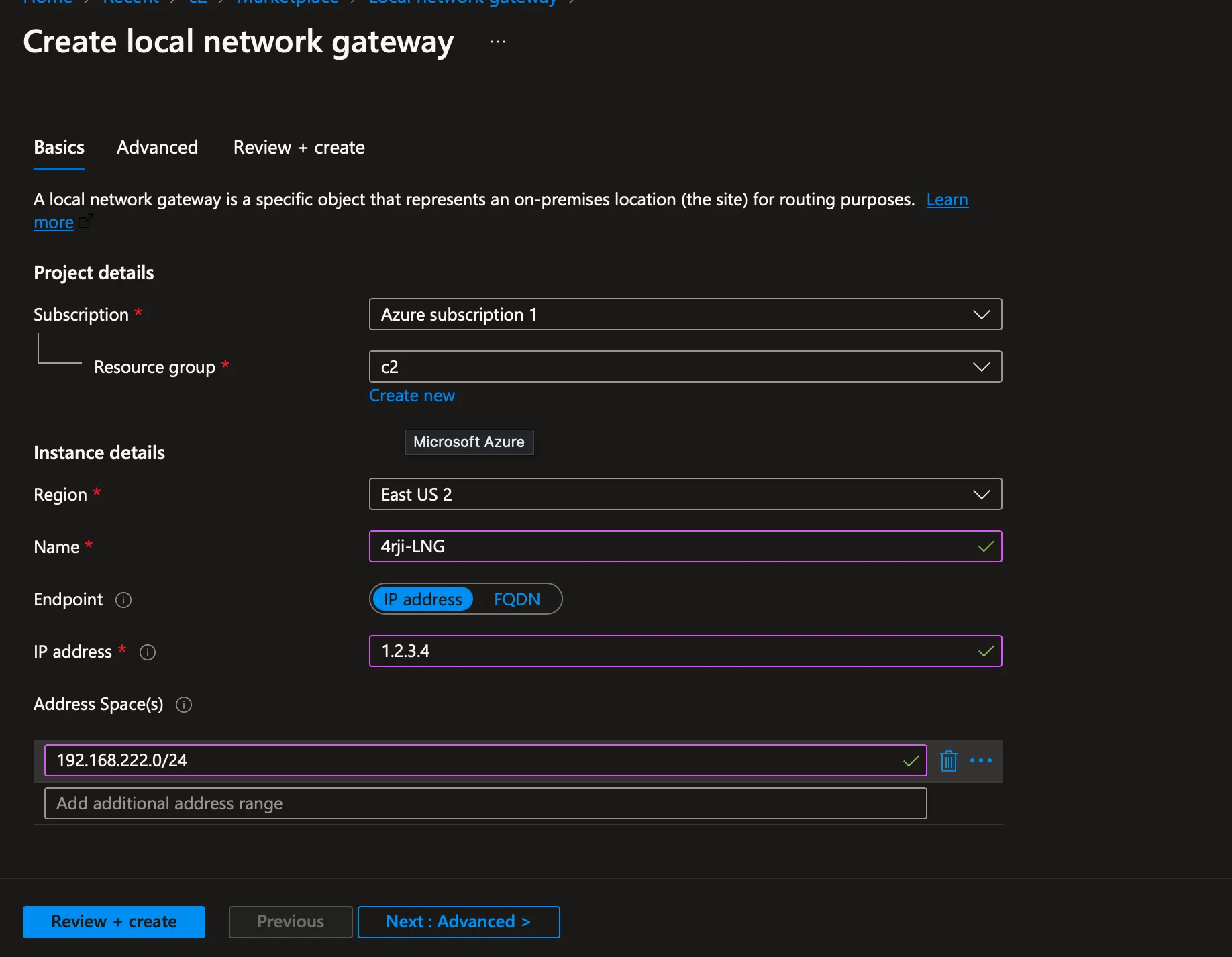Click the checkmark on the Name field
Viewport: 1232px width, 957px height.
[986, 546]
